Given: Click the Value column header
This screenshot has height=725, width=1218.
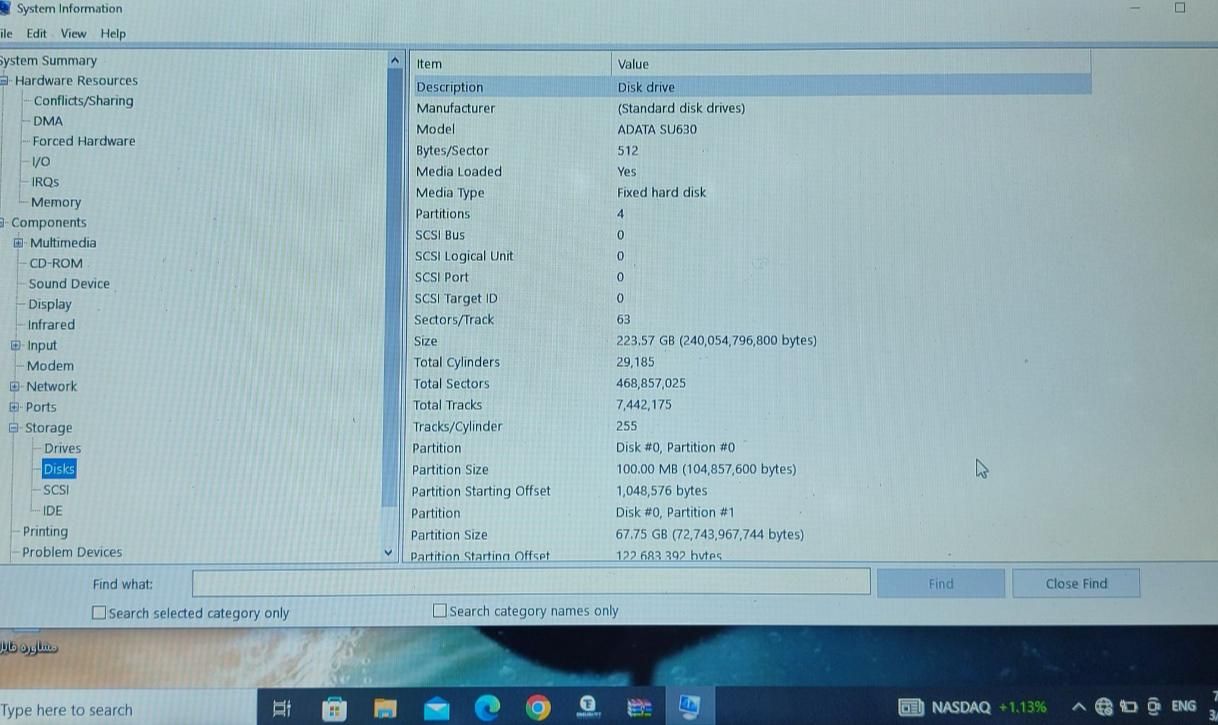Looking at the screenshot, I should (850, 63).
